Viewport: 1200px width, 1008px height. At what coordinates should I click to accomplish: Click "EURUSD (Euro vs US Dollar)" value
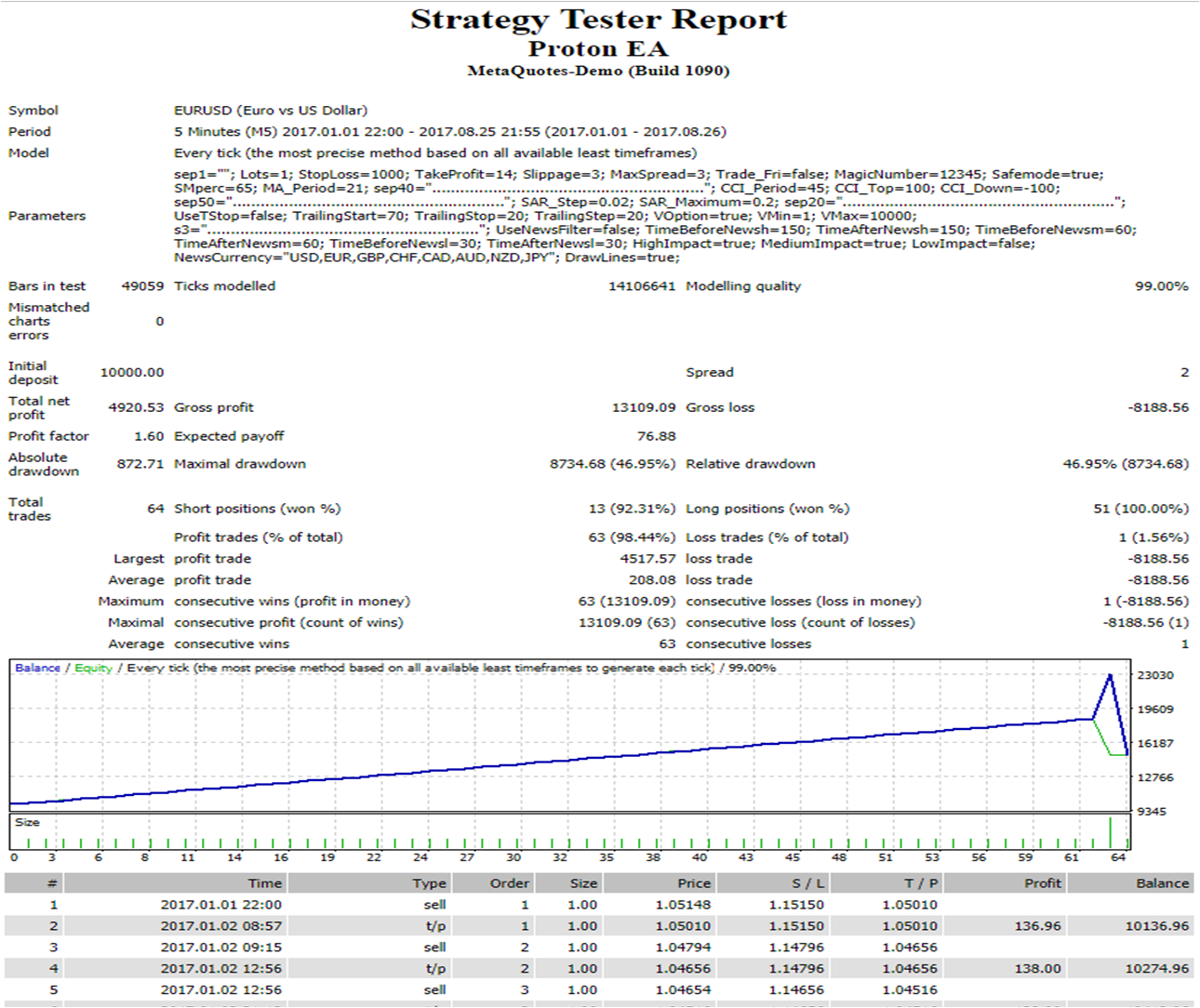pos(271,111)
